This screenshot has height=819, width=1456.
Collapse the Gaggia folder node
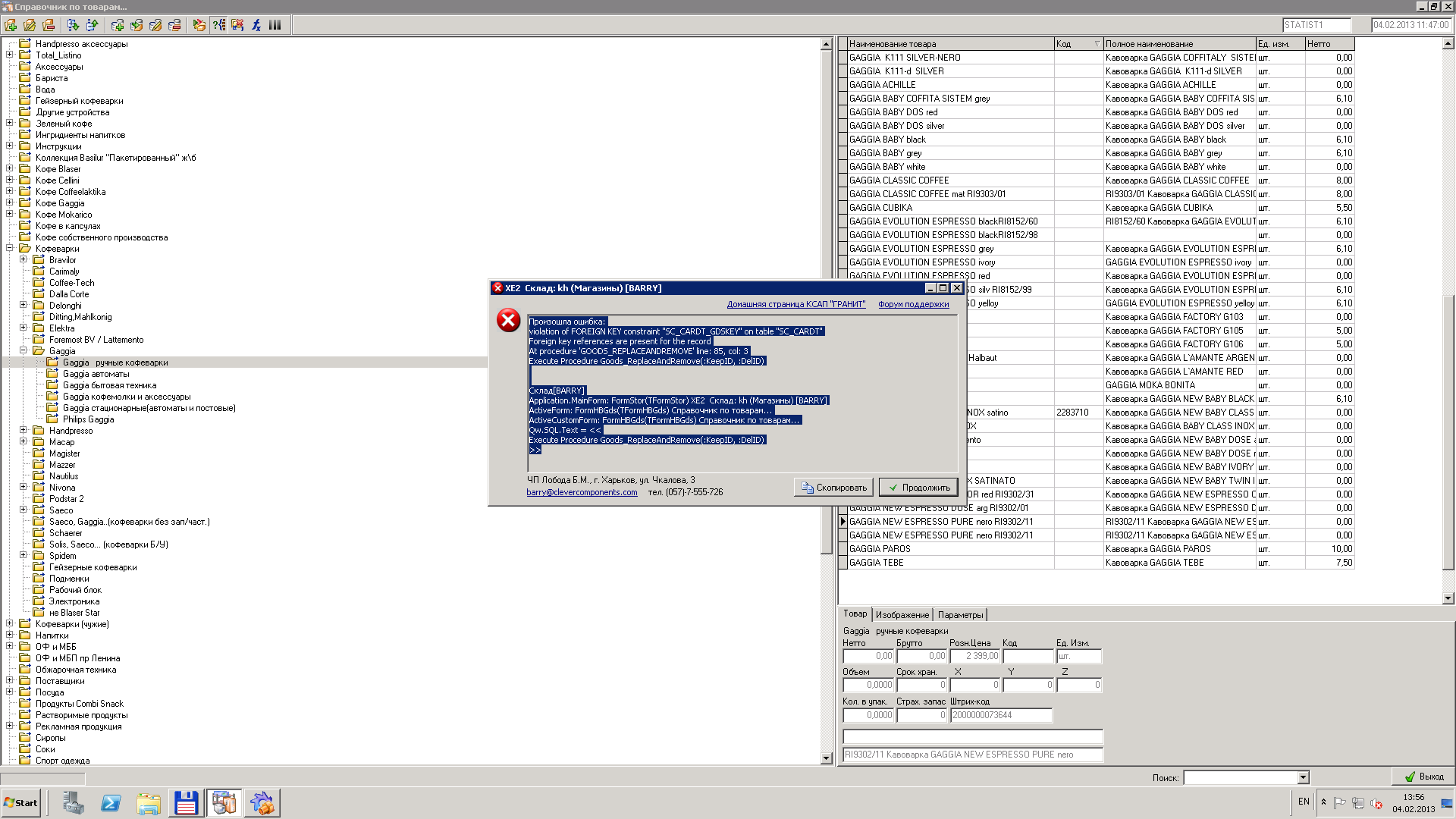click(x=24, y=350)
